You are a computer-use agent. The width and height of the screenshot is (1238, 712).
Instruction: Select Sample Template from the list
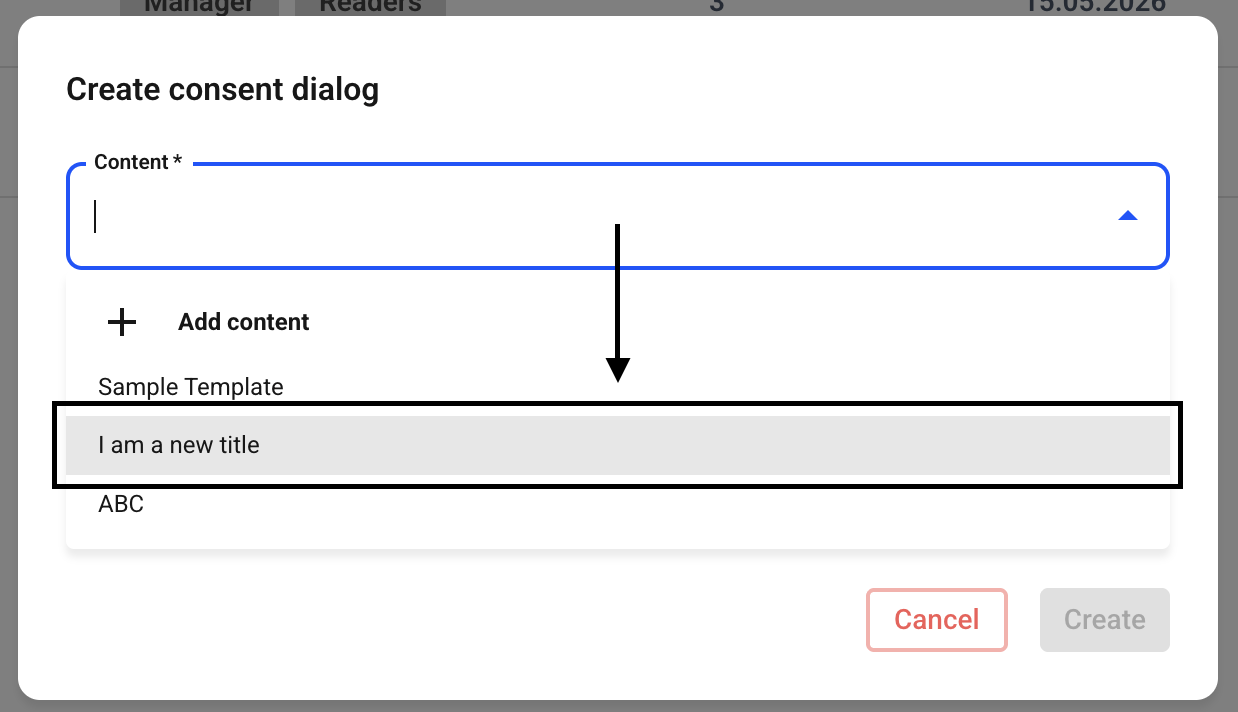(x=617, y=386)
